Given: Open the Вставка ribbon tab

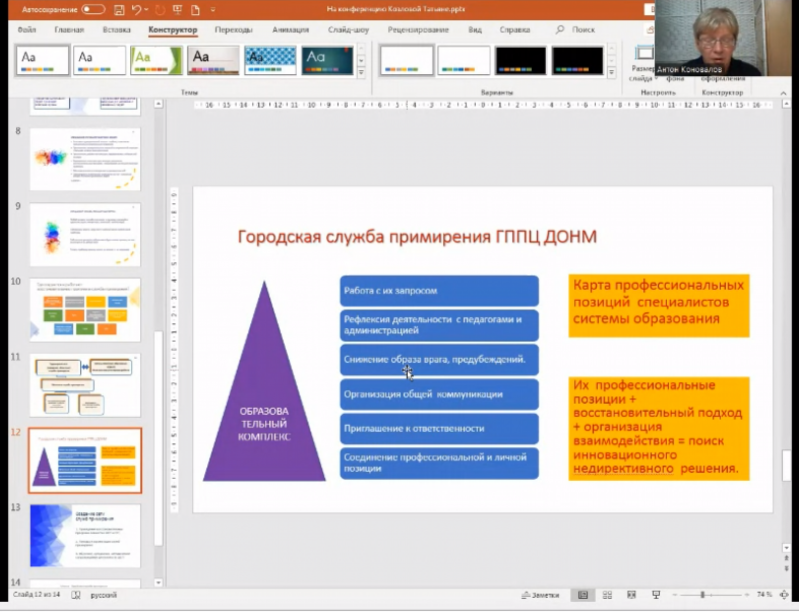Looking at the screenshot, I should click(116, 30).
